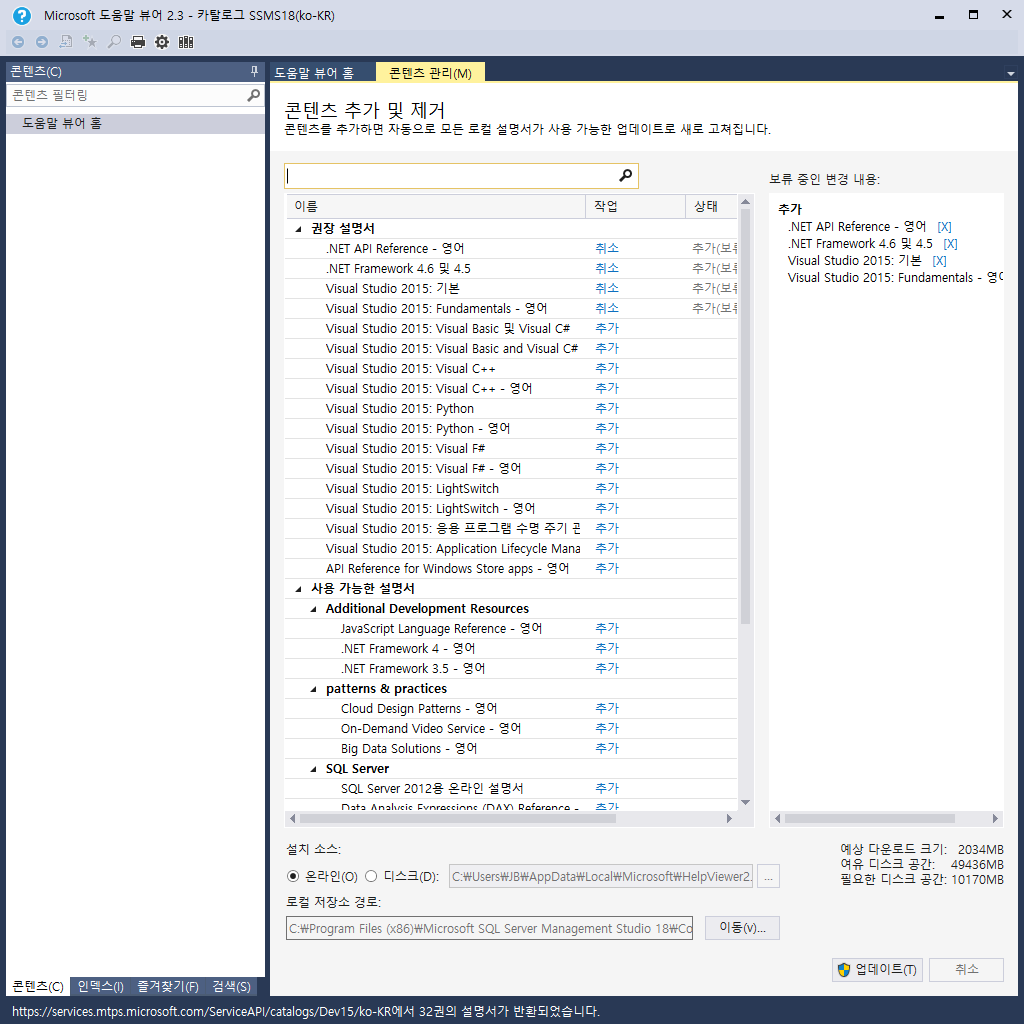Click 추가 for Cloud Design Patterns - 영어
1024x1024 pixels.
click(x=607, y=708)
